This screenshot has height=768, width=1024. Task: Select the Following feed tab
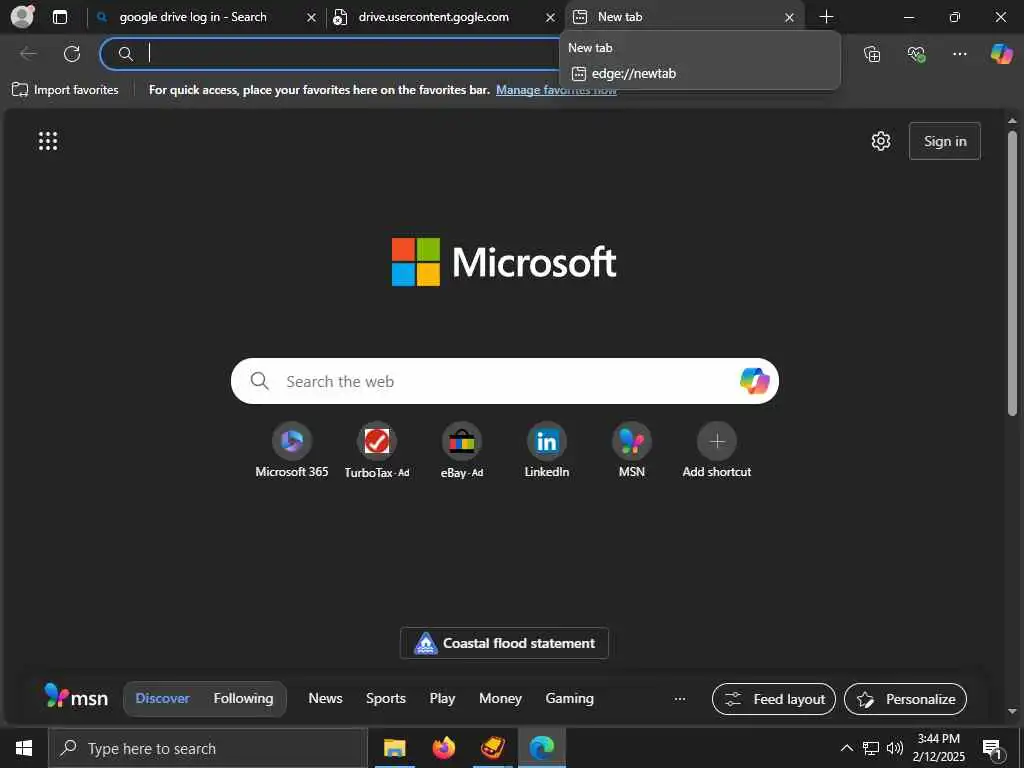[x=243, y=698]
